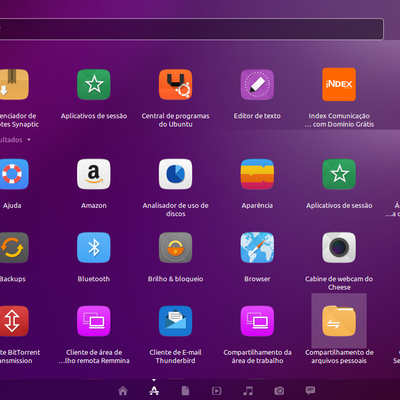
Task: Open the Synaptic package manager app
Action: 13,85
